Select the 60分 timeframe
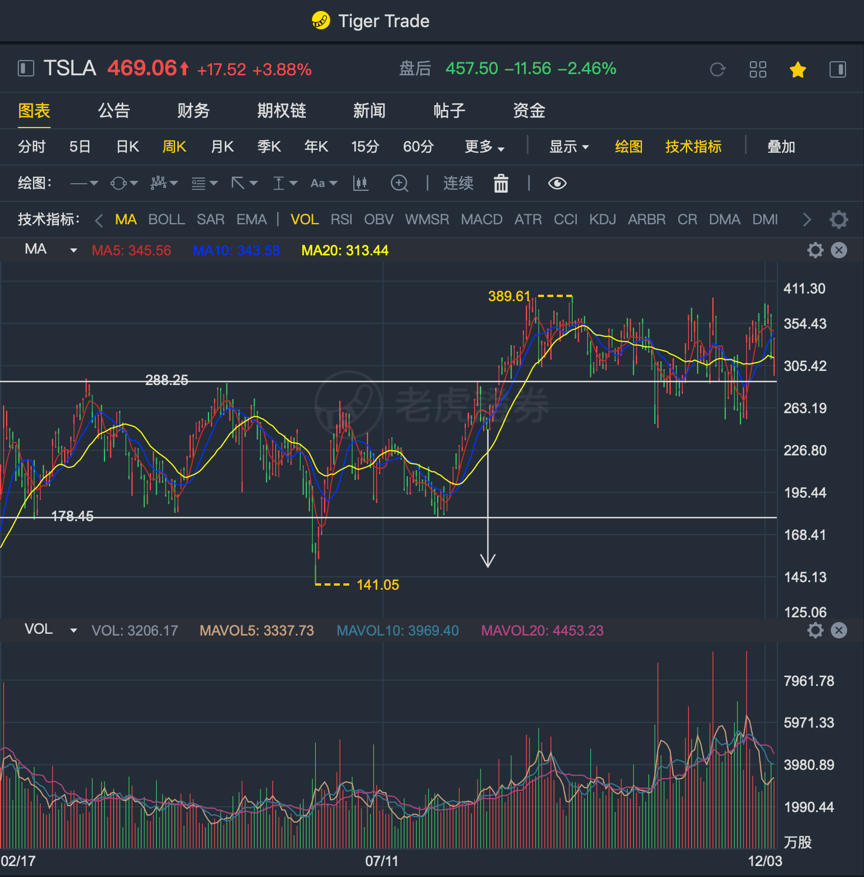The image size is (864, 877). point(418,147)
